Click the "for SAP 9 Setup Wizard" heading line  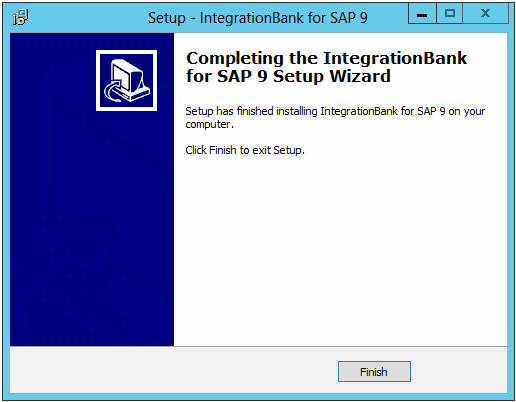[x=288, y=76]
